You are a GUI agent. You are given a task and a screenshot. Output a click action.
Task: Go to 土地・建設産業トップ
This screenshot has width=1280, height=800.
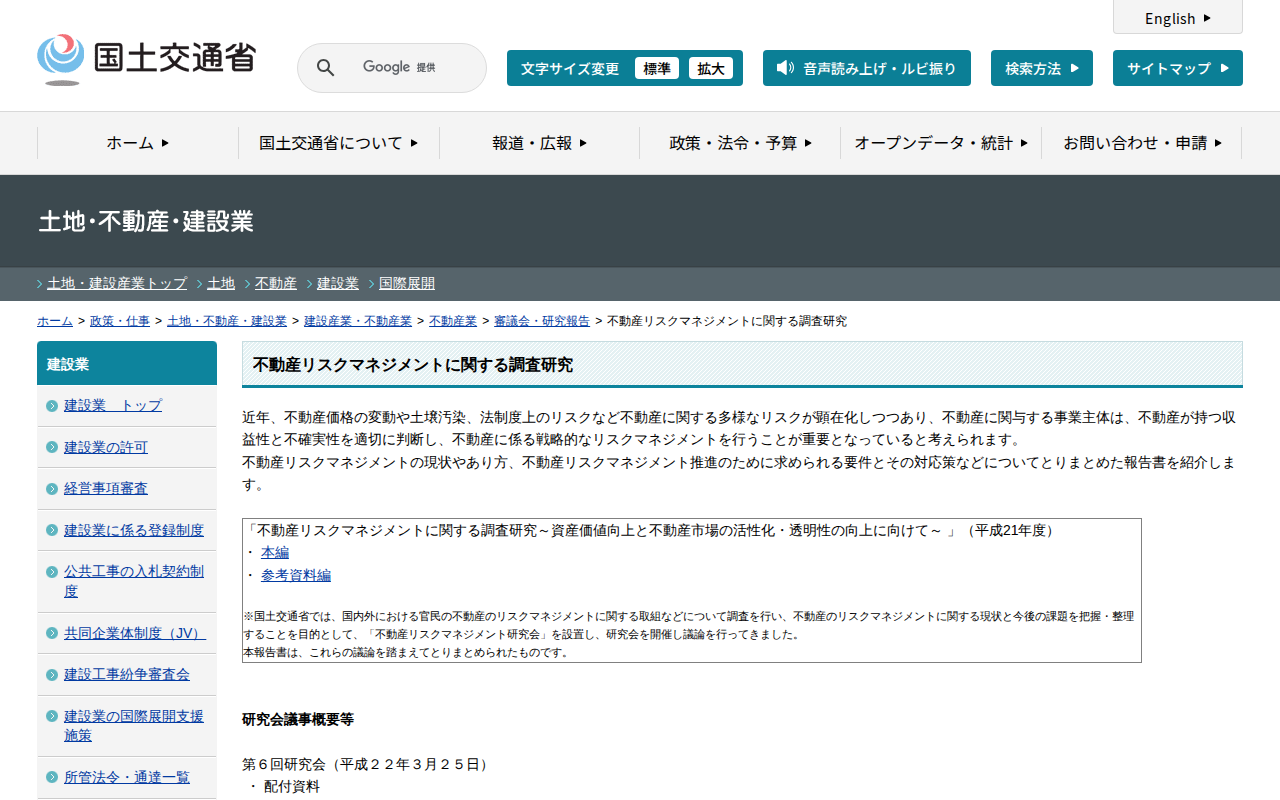tap(117, 283)
